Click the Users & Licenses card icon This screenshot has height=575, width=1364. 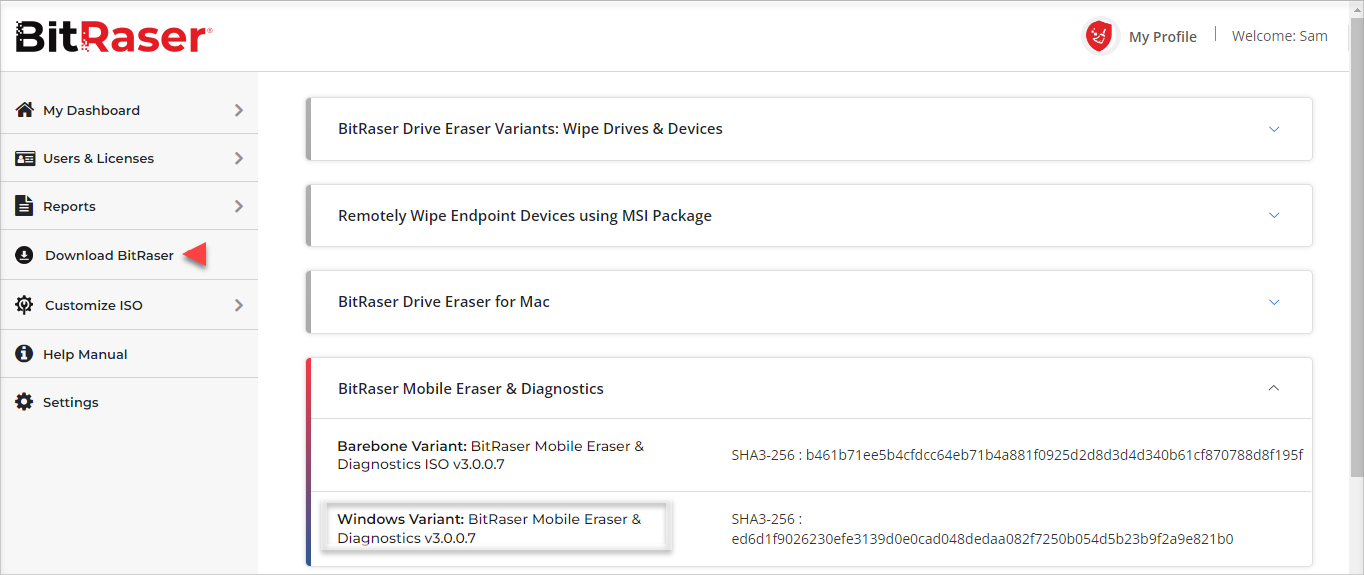point(25,158)
